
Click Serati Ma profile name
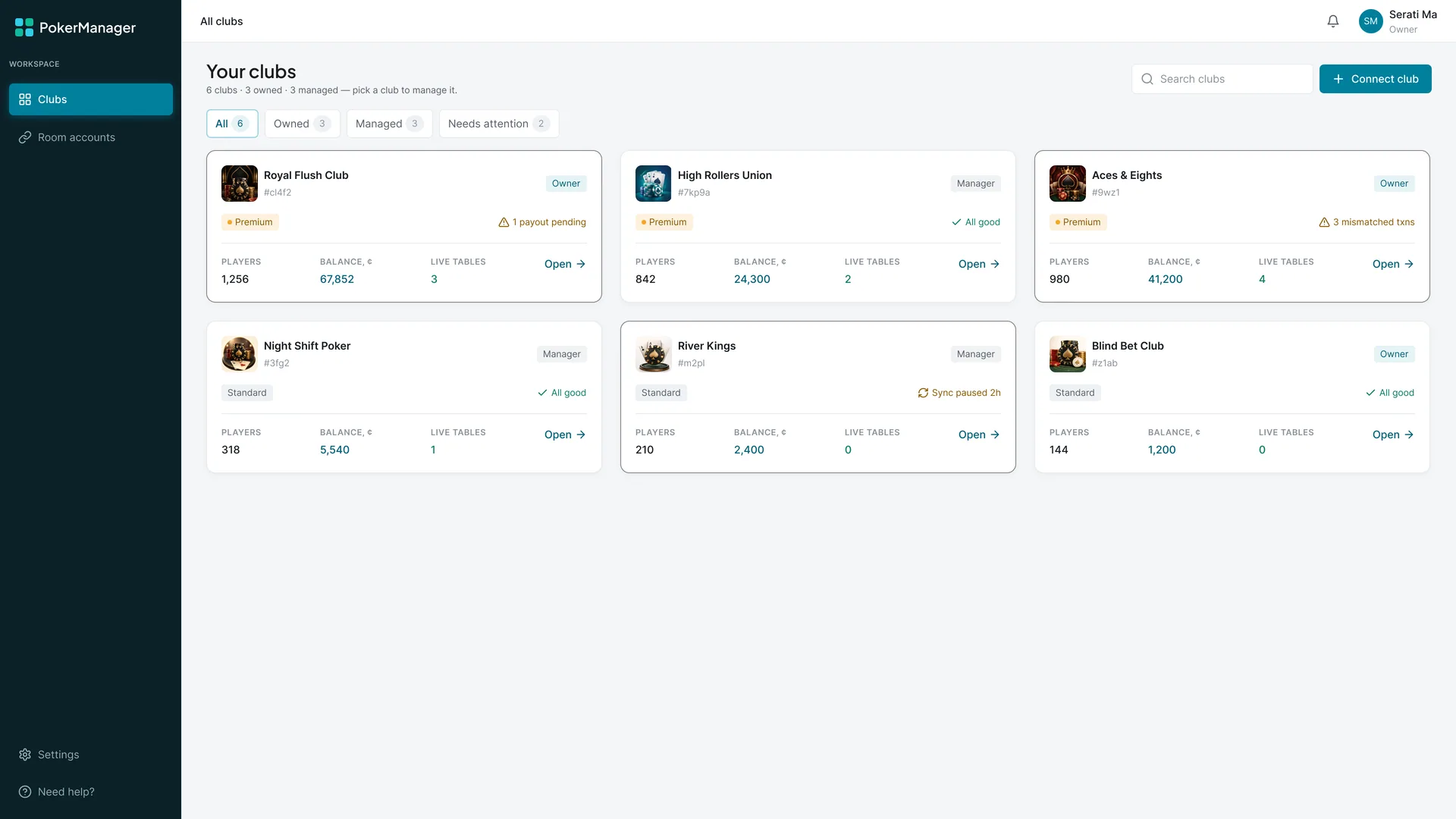coord(1413,14)
